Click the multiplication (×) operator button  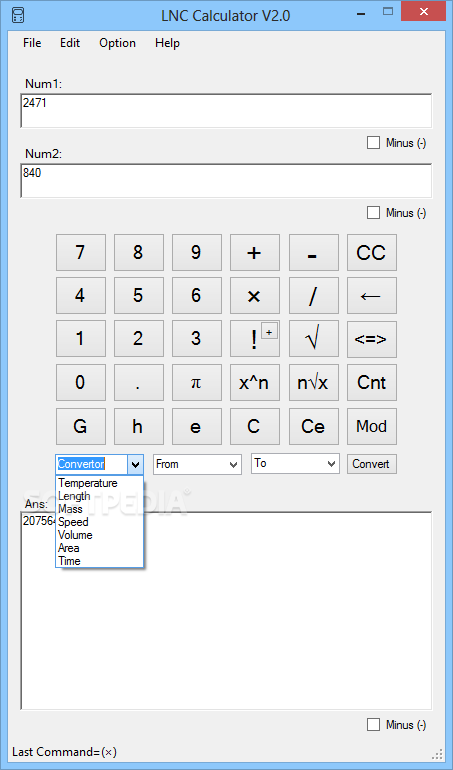(255, 296)
